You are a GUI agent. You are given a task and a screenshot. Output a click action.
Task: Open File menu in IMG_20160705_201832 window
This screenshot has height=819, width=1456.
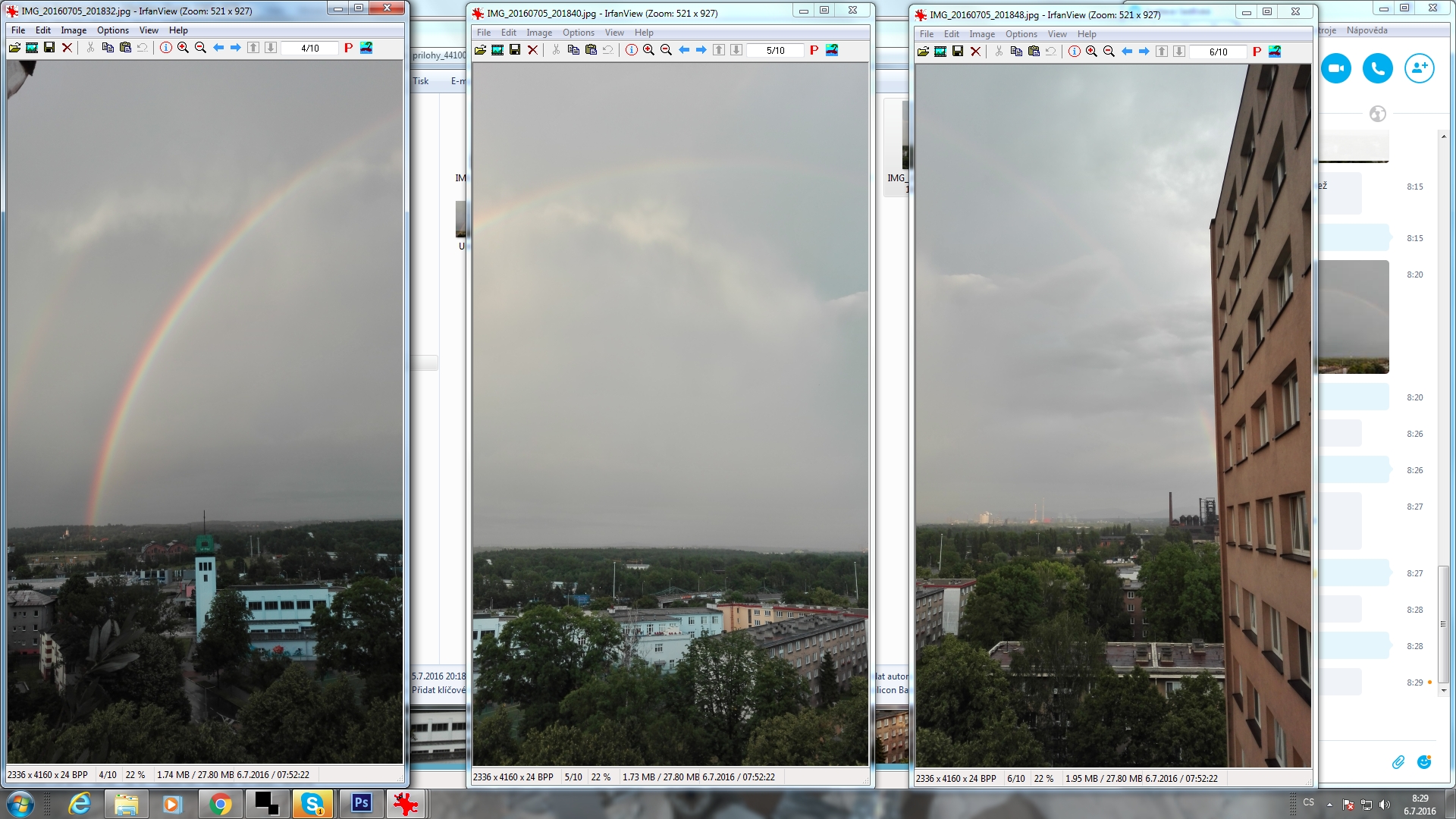(18, 30)
